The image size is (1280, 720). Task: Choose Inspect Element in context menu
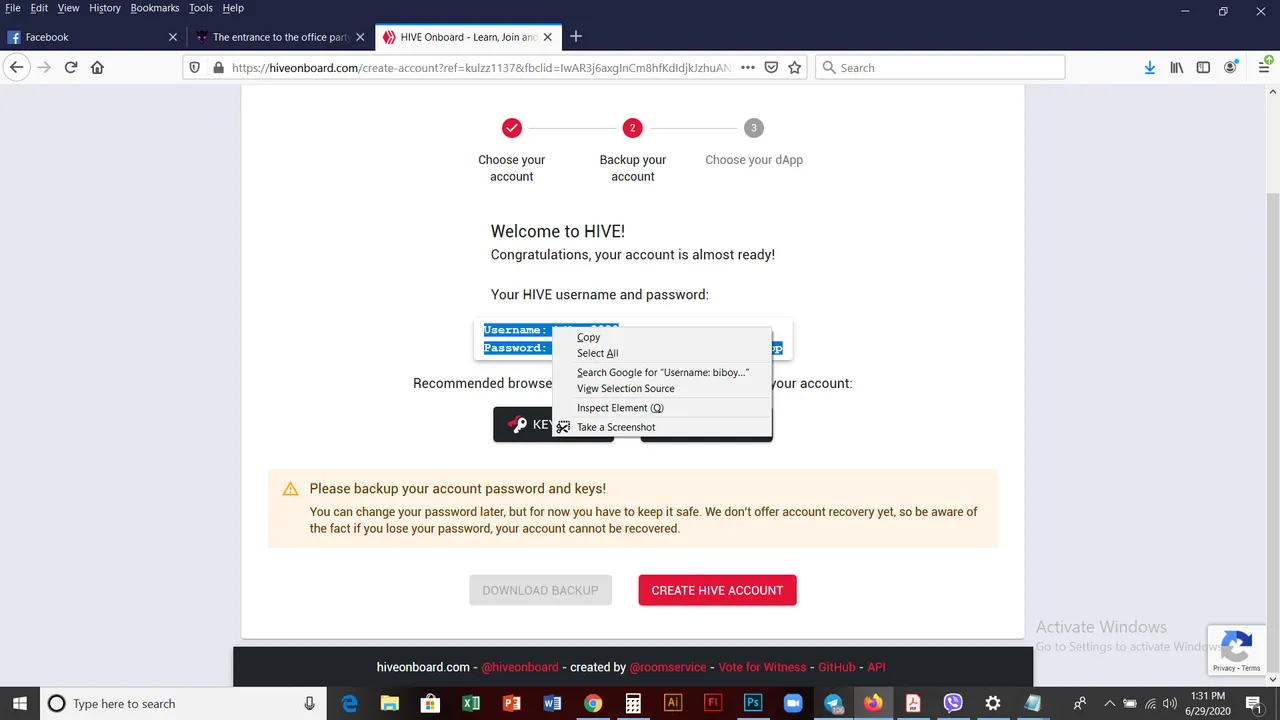click(663, 408)
